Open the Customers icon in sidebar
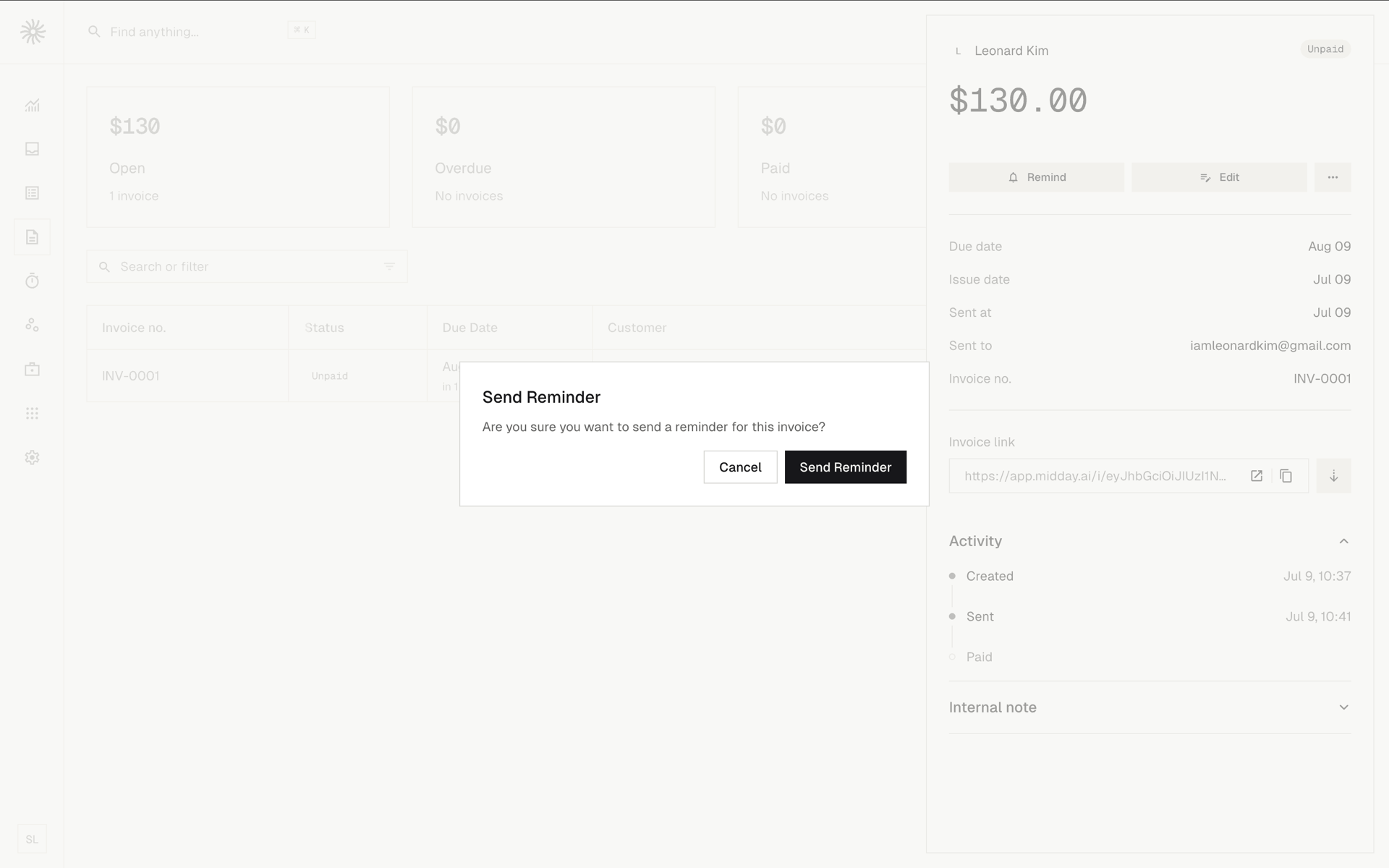 click(32, 325)
